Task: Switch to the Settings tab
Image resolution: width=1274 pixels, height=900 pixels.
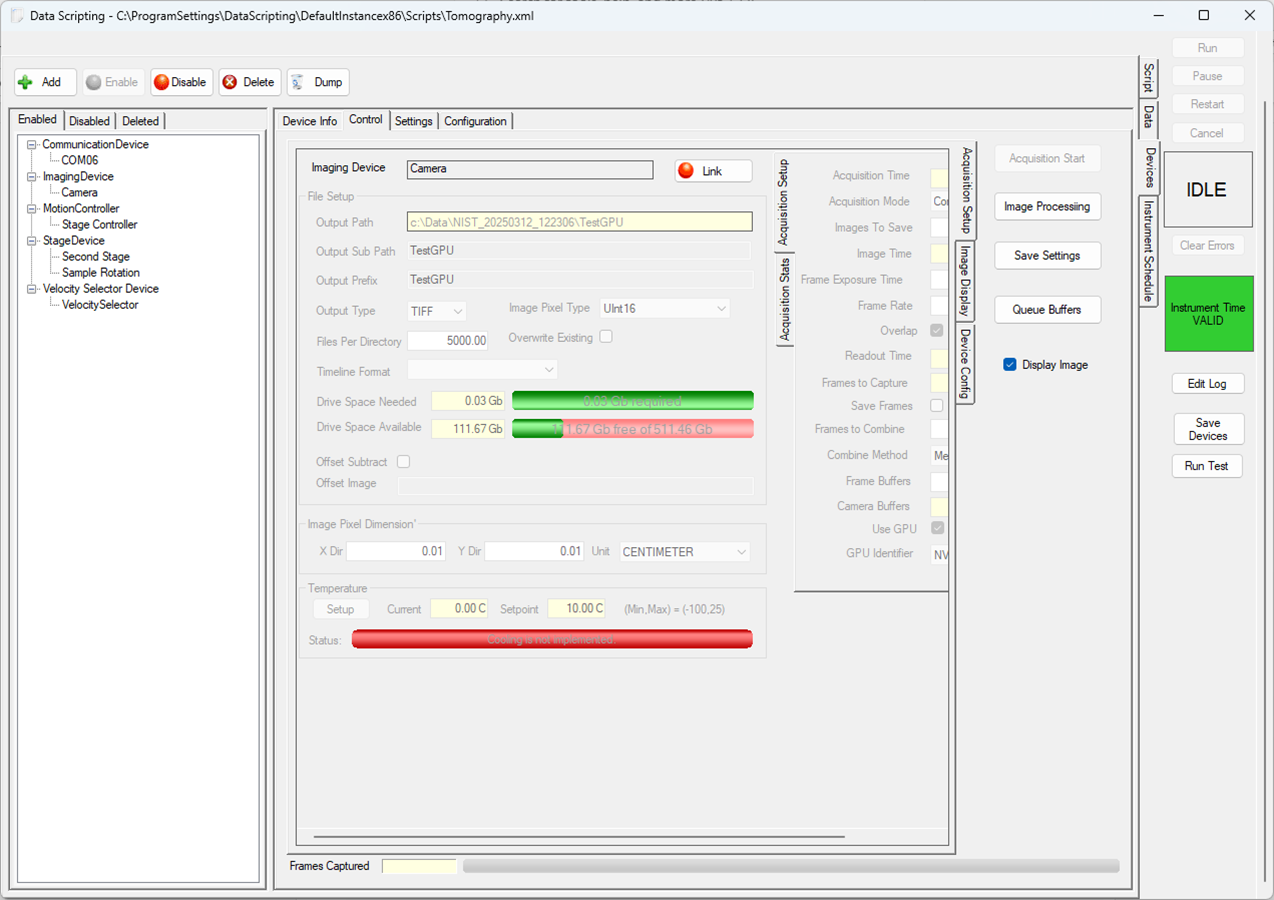Action: [414, 121]
